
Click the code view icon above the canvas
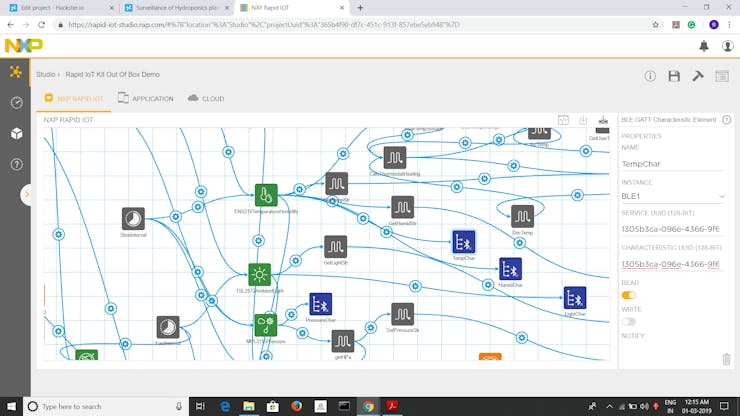pyautogui.click(x=563, y=120)
